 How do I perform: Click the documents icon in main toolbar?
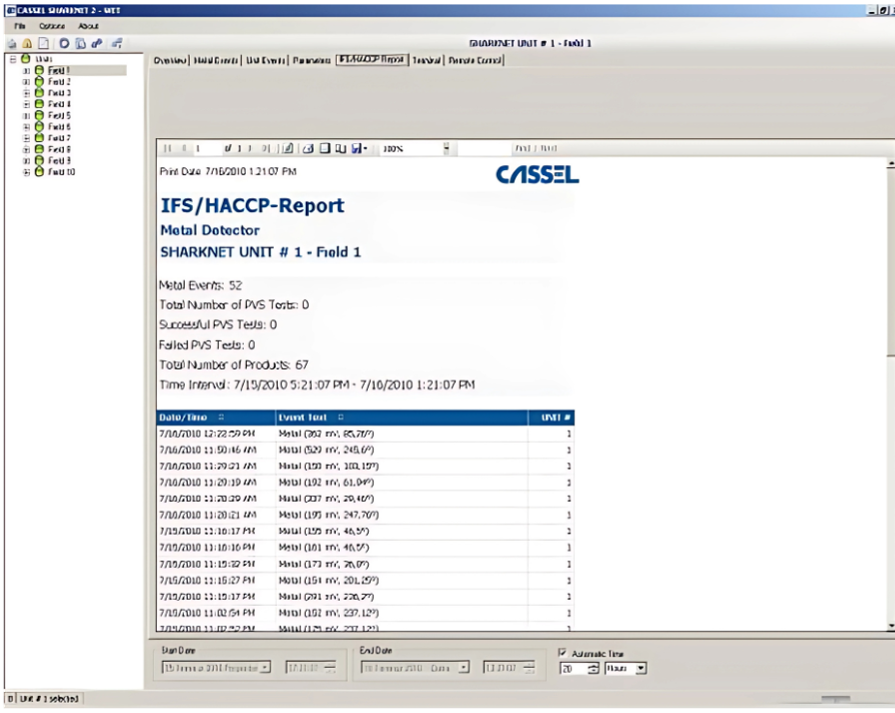point(80,43)
